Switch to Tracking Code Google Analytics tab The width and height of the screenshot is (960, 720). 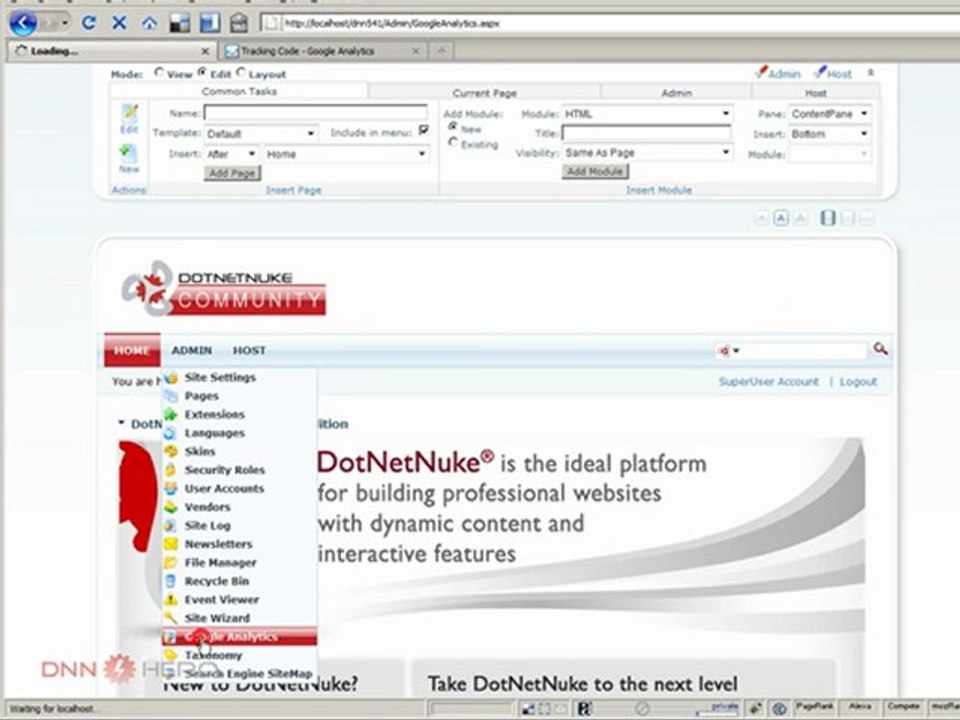(x=321, y=51)
